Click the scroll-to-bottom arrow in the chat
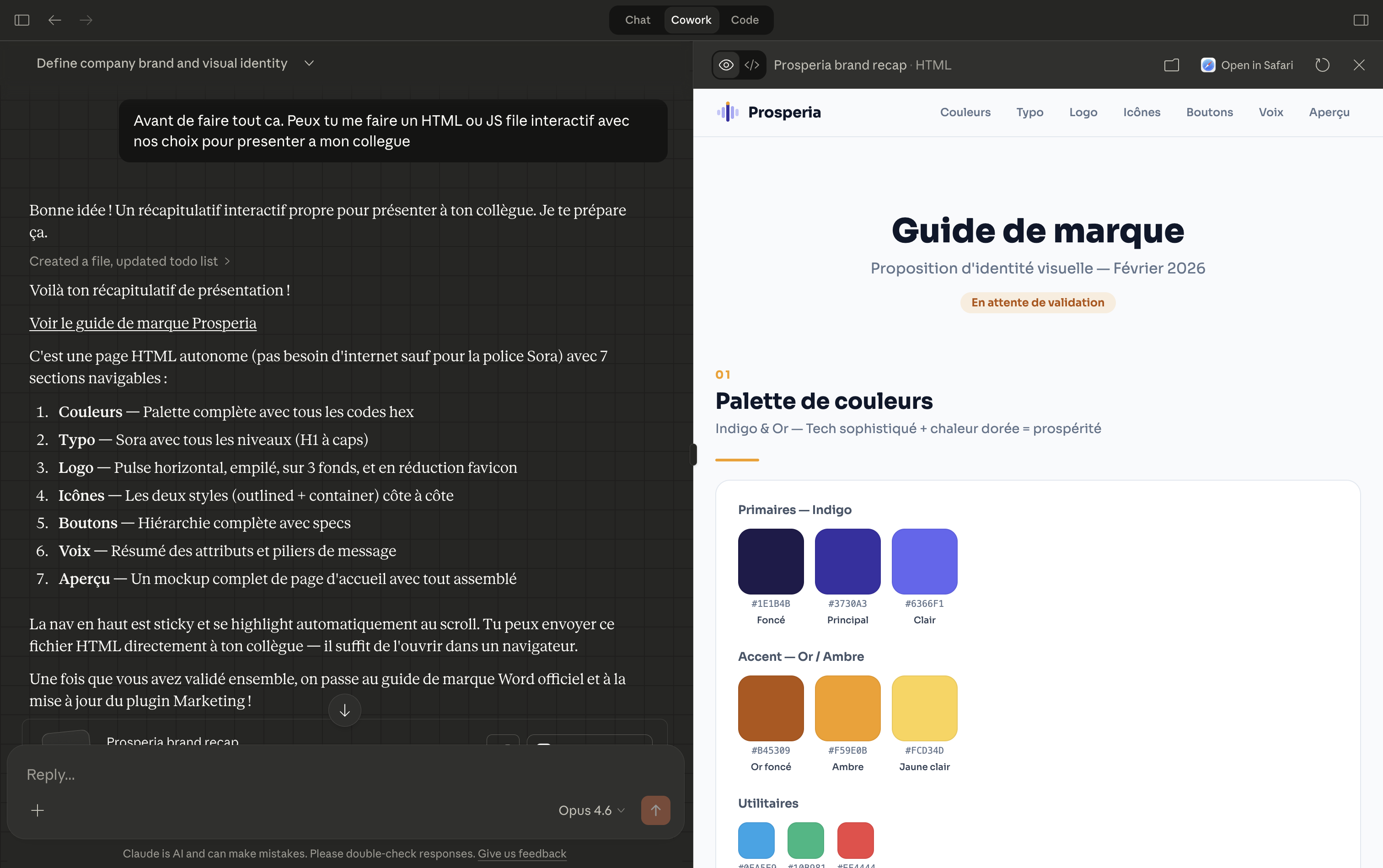This screenshot has height=868, width=1383. click(344, 710)
